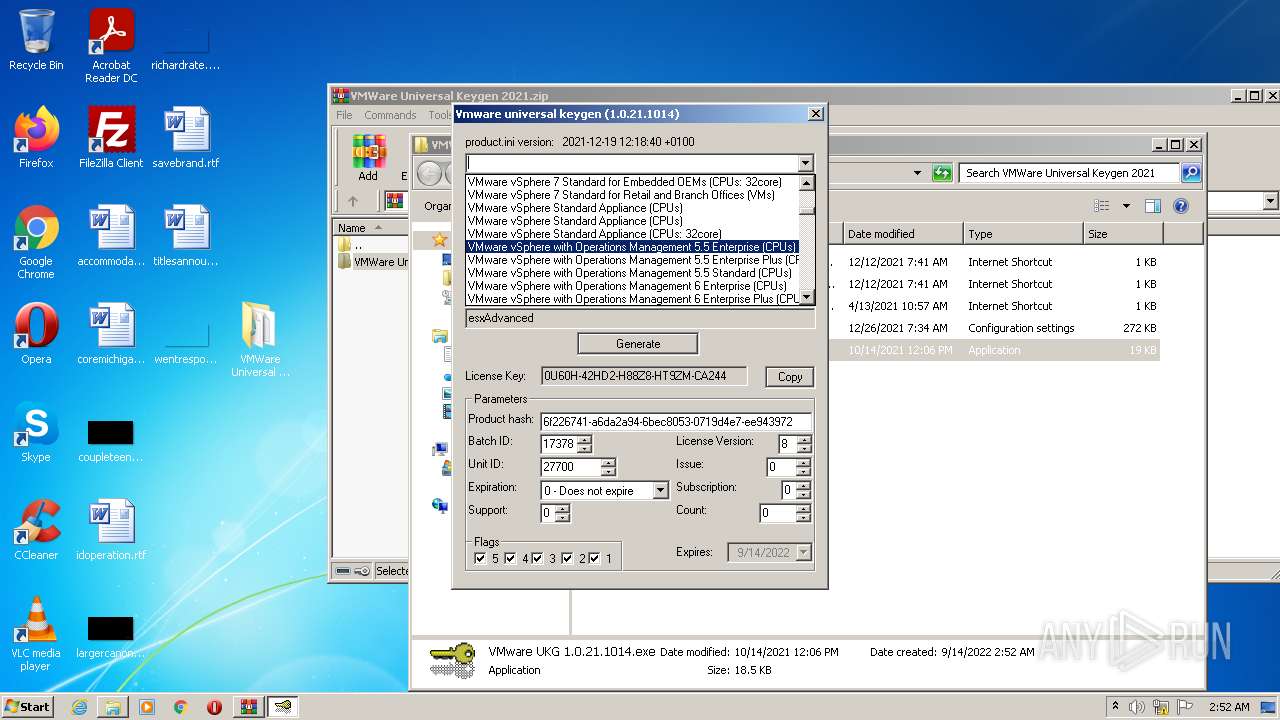Image resolution: width=1280 pixels, height=720 pixels.
Task: Click Explorer search box
Action: 1069,173
